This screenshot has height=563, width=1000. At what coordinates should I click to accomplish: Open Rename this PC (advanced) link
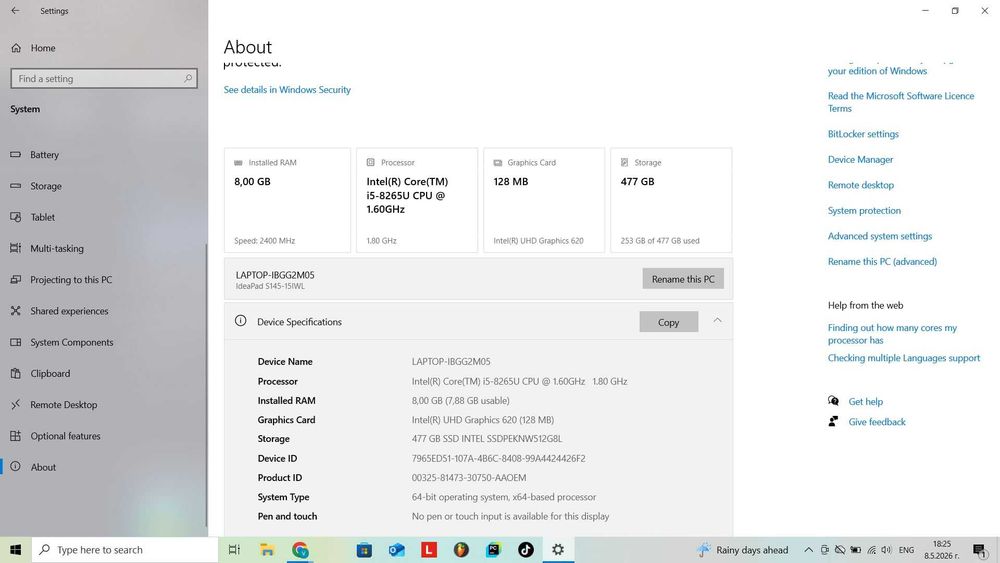(x=882, y=261)
